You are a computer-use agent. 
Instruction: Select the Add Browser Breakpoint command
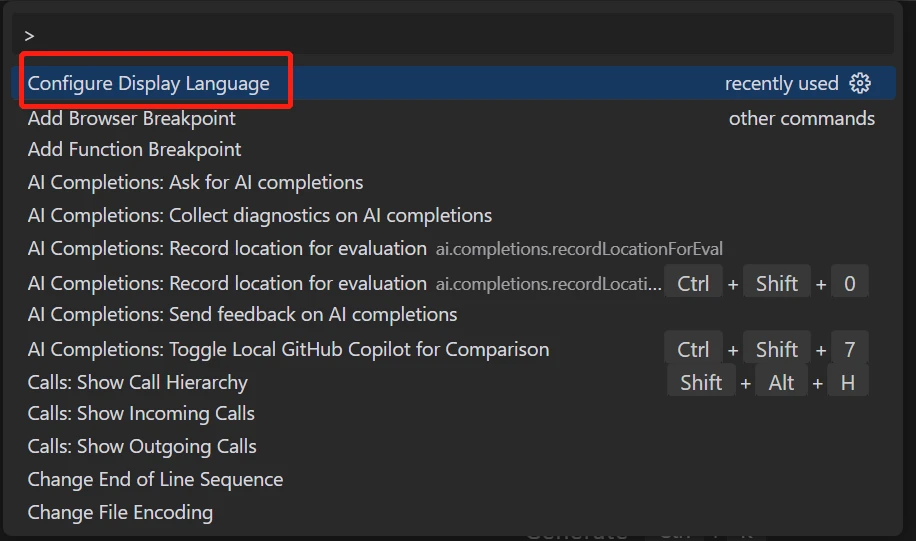click(x=132, y=118)
